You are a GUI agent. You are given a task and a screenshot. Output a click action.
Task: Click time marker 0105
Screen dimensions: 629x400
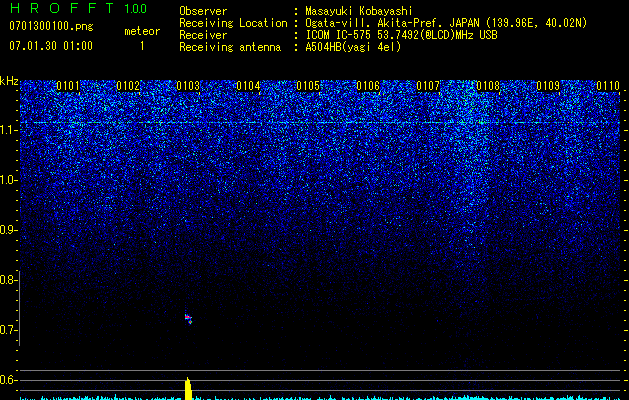tap(308, 86)
